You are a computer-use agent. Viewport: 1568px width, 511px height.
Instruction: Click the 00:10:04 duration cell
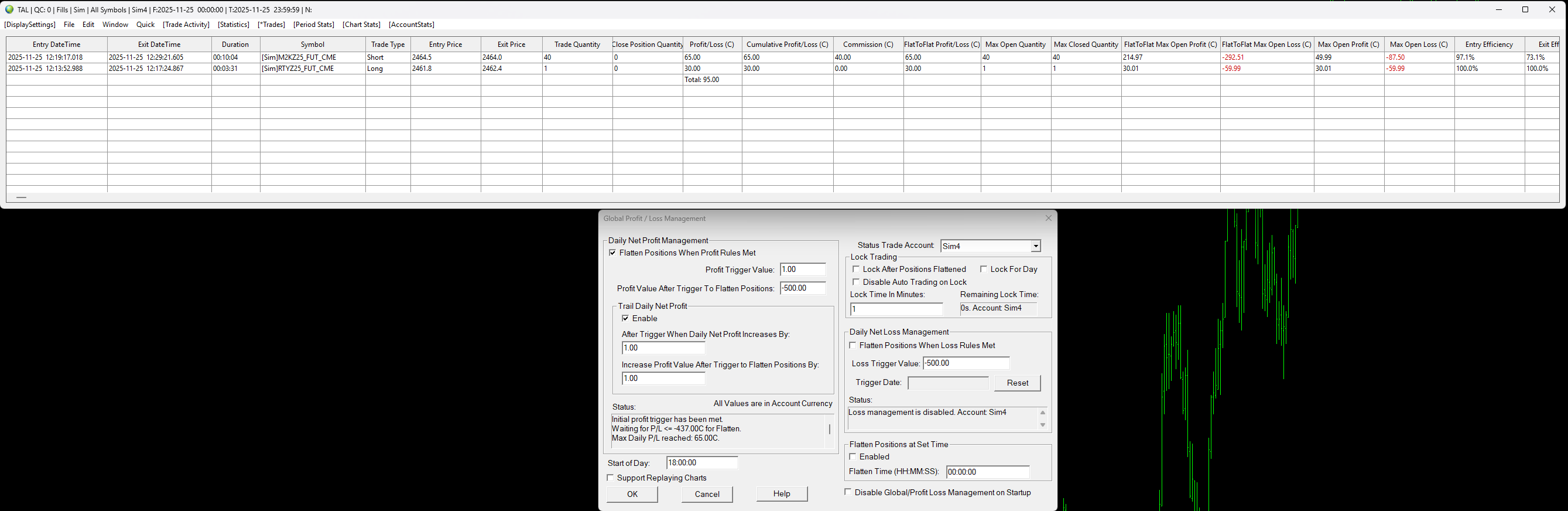click(x=235, y=57)
